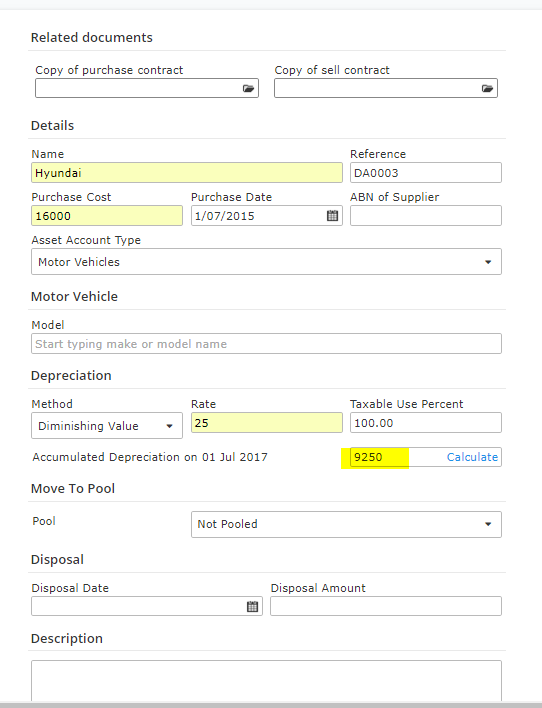
Task: Edit the depreciation Rate field
Action: point(267,423)
